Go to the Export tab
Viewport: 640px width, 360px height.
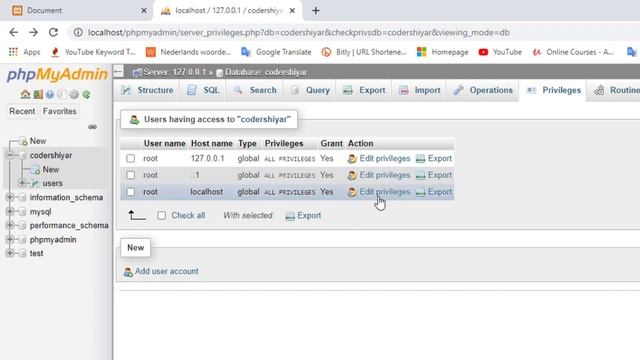pyautogui.click(x=364, y=90)
